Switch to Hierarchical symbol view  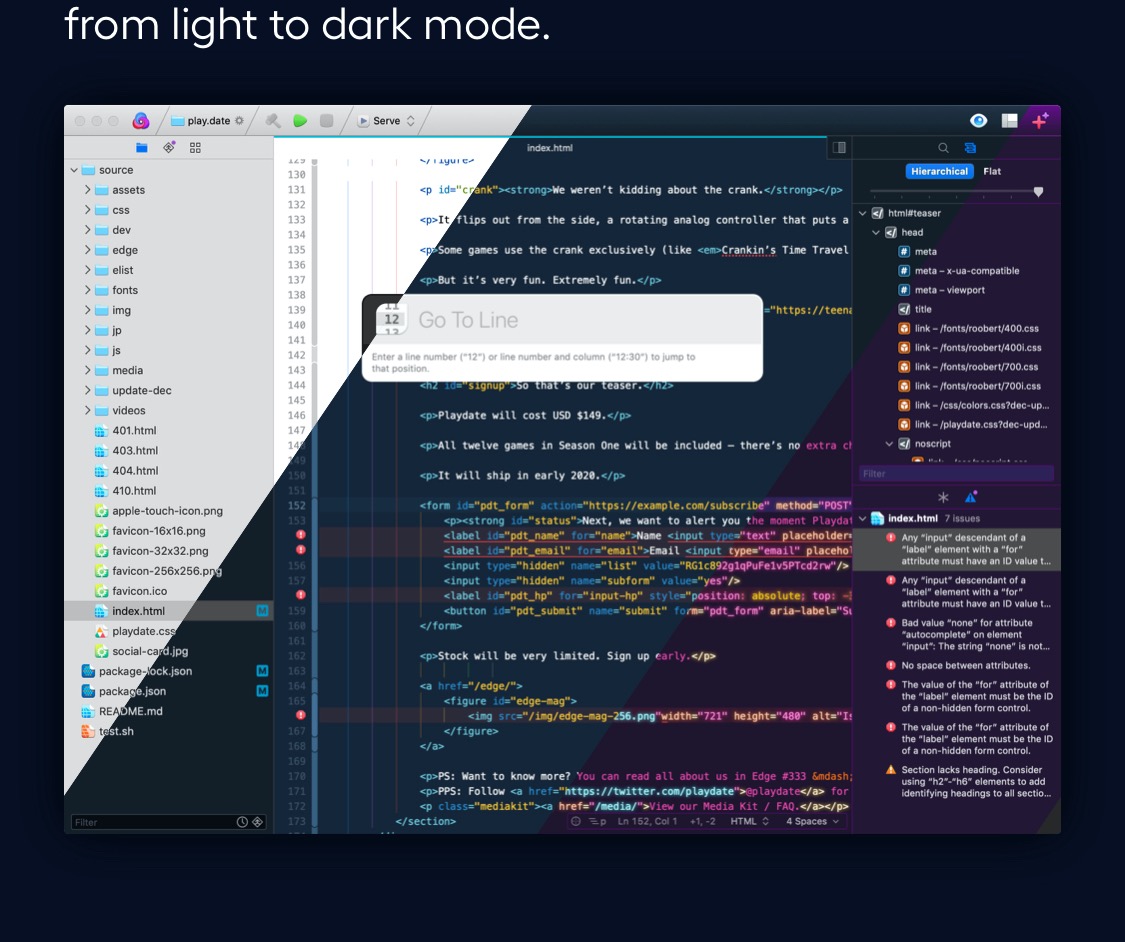939,171
